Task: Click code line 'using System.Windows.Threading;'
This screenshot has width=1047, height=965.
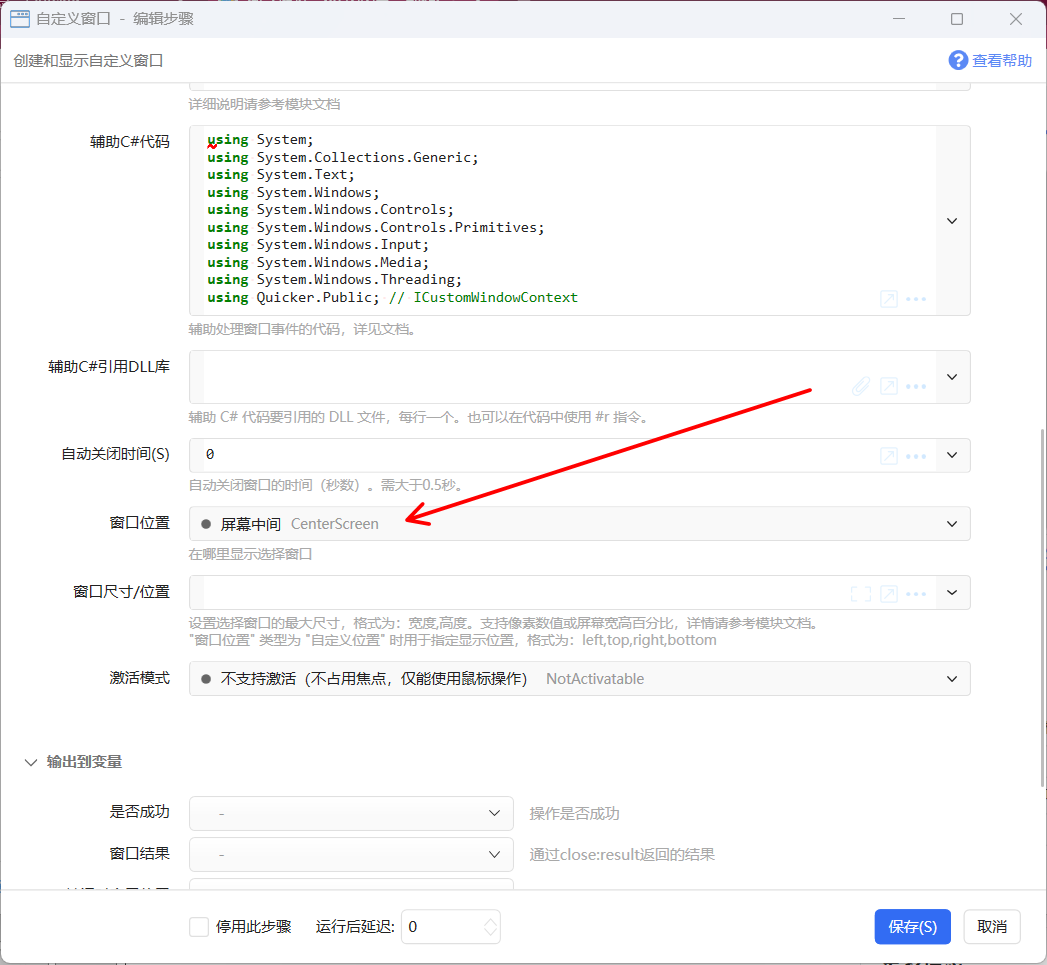Action: pyautogui.click(x=334, y=279)
